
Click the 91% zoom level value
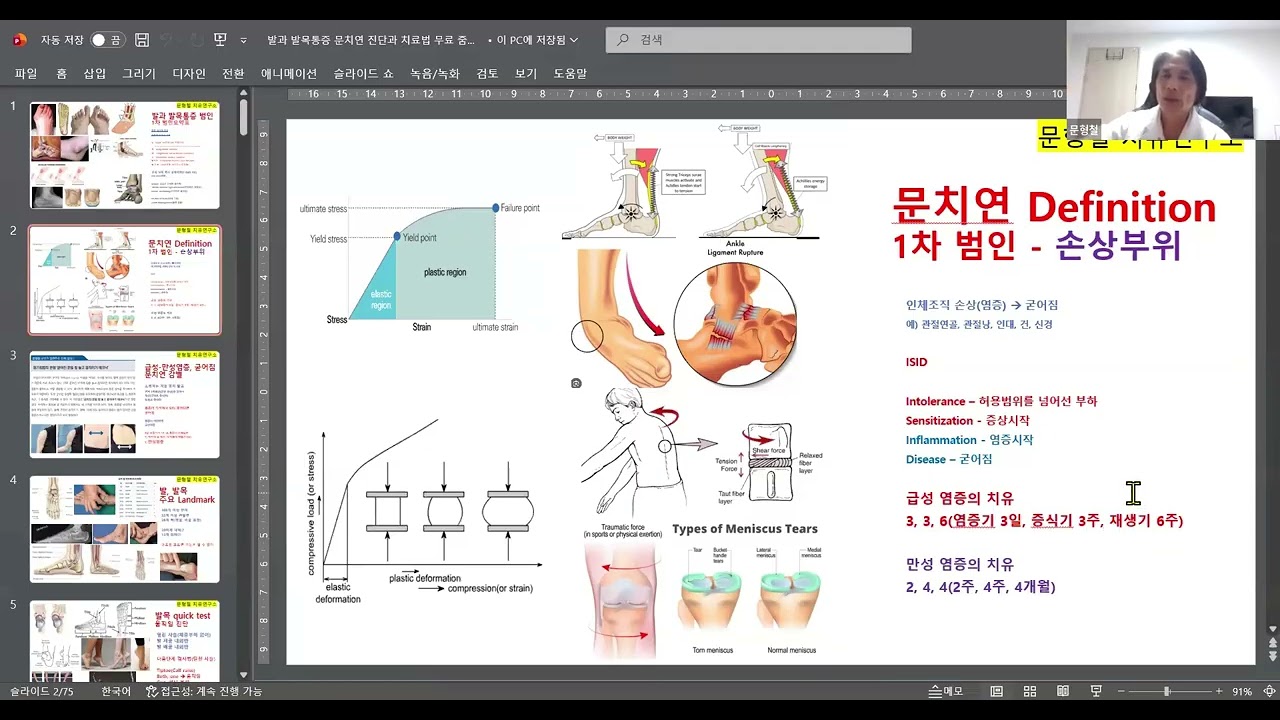coord(1242,691)
